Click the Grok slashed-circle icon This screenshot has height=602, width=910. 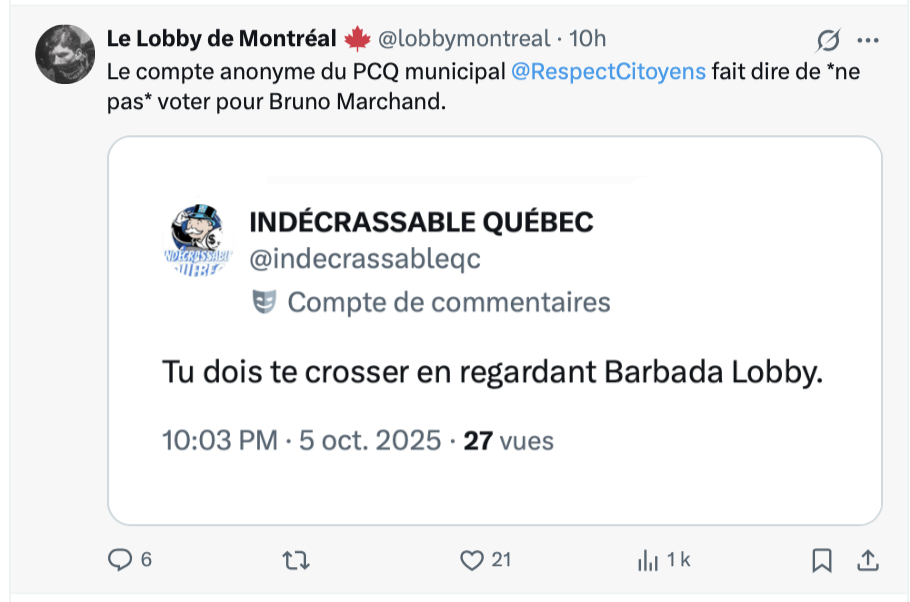point(827,40)
